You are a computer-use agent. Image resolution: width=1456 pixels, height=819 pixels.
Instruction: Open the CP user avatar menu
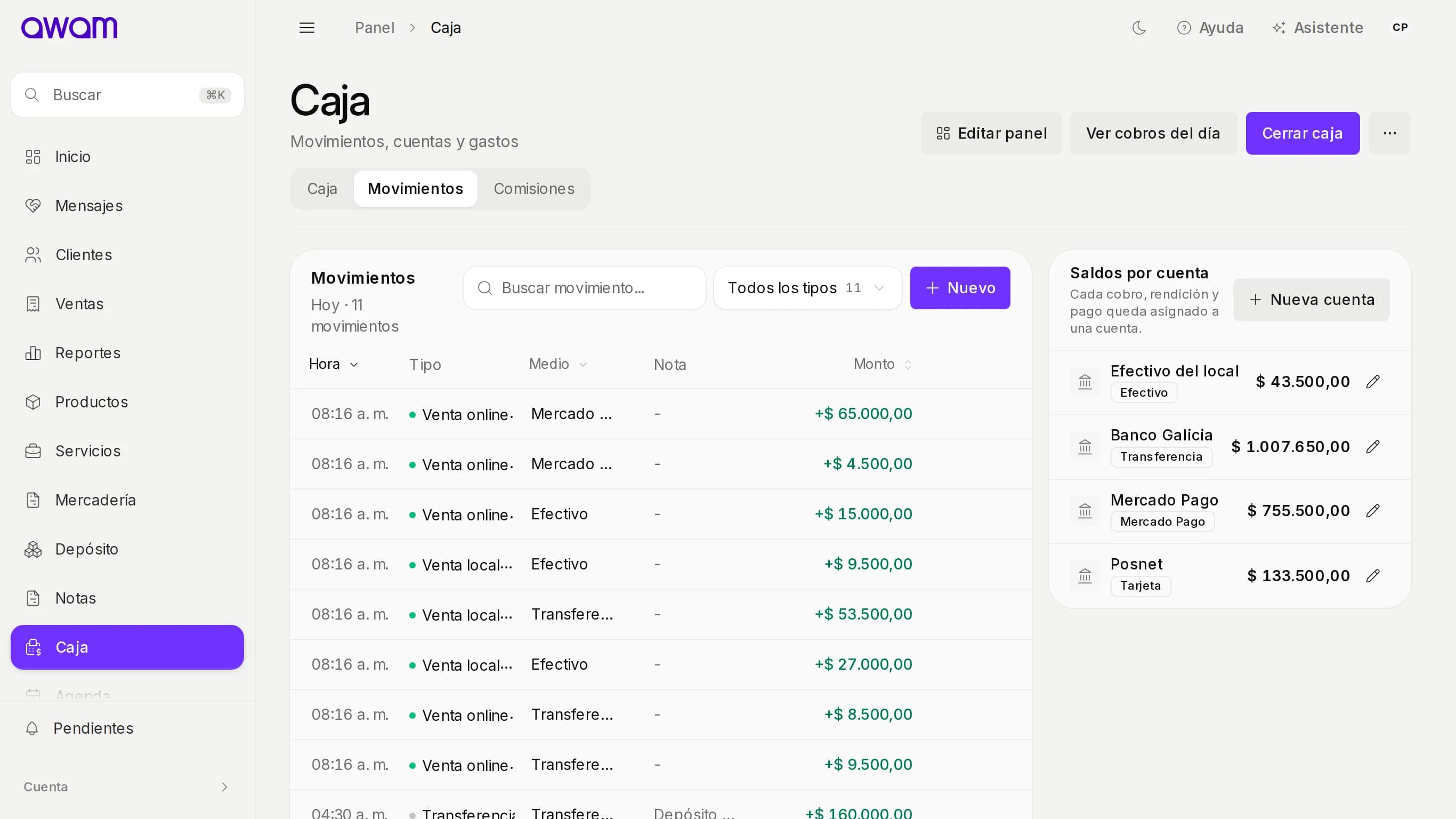point(1400,28)
